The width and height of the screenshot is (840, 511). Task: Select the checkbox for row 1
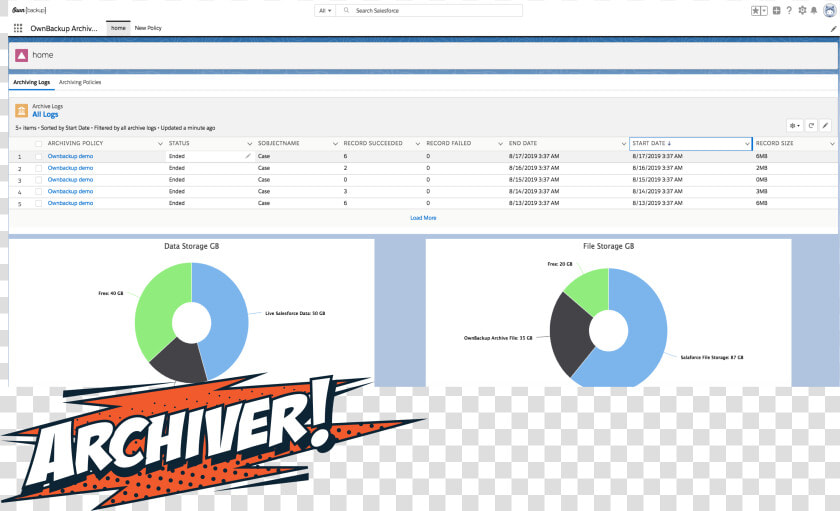click(x=38, y=156)
